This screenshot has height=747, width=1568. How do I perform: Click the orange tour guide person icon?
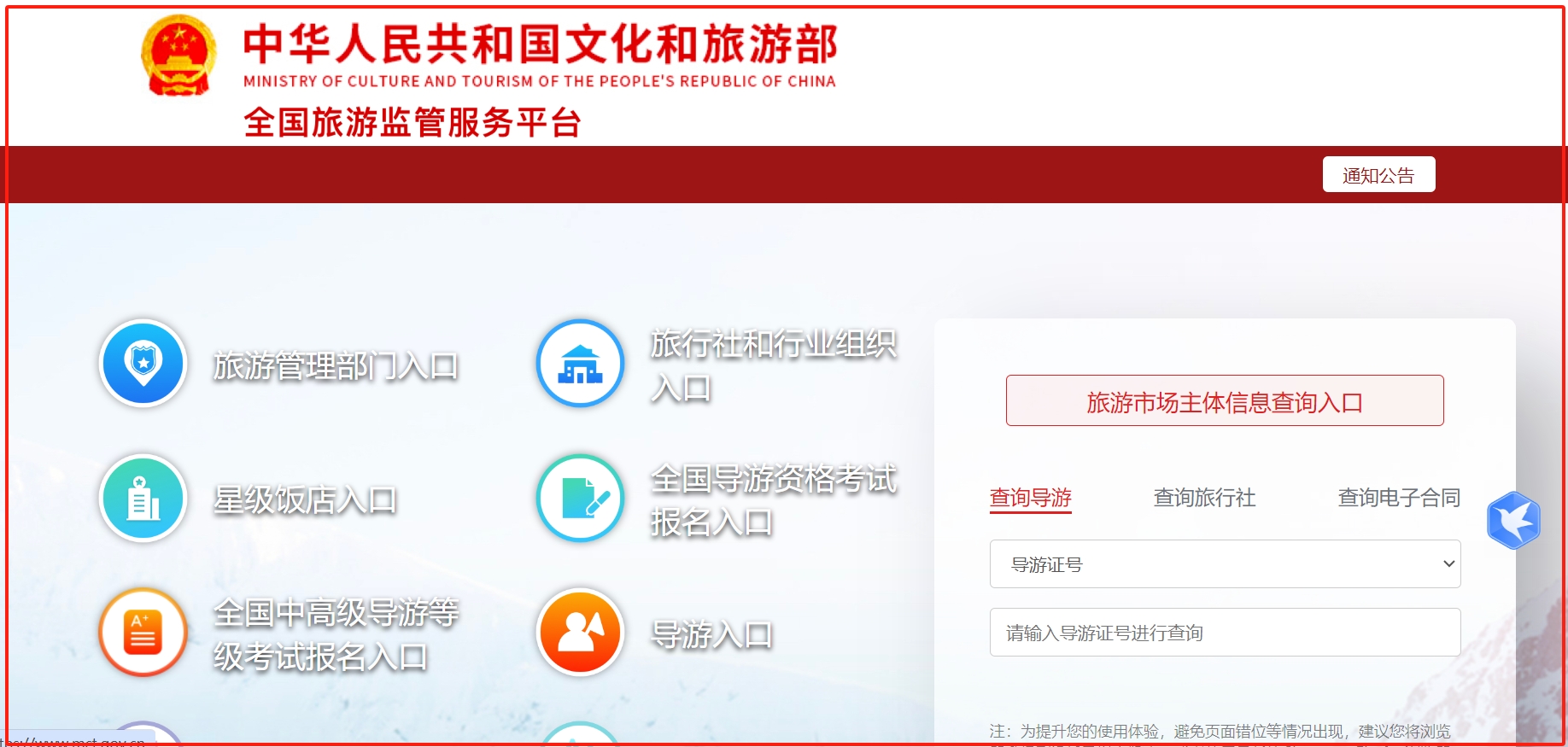(x=581, y=633)
